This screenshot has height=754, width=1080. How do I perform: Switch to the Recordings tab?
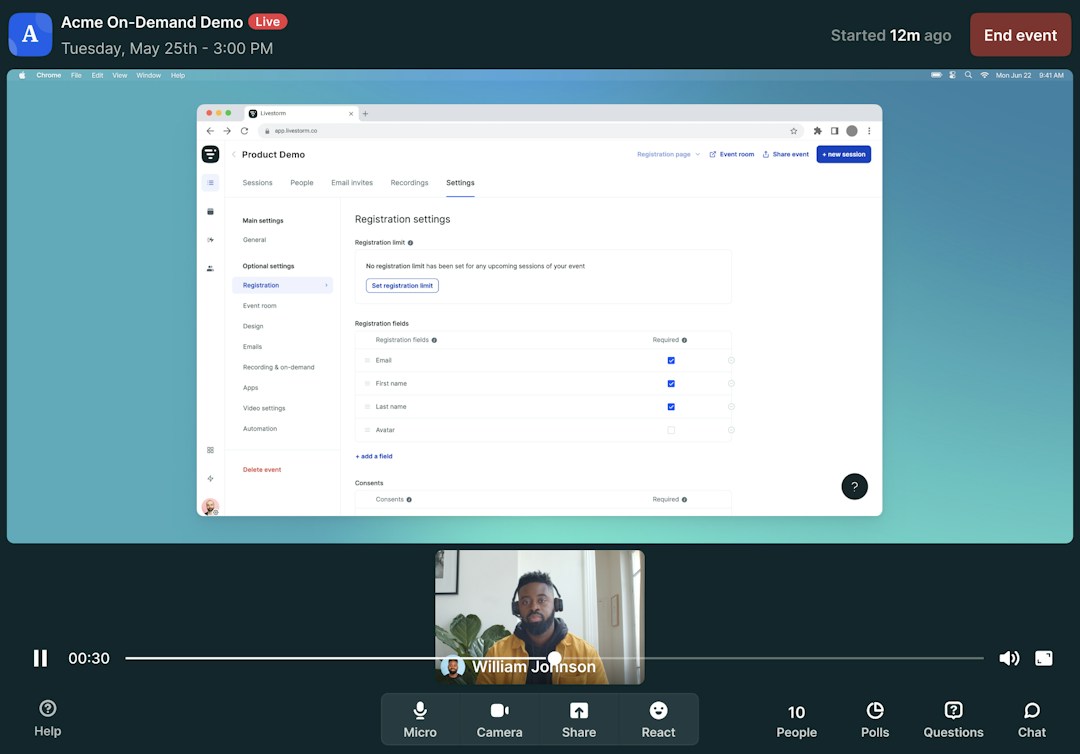click(x=409, y=182)
